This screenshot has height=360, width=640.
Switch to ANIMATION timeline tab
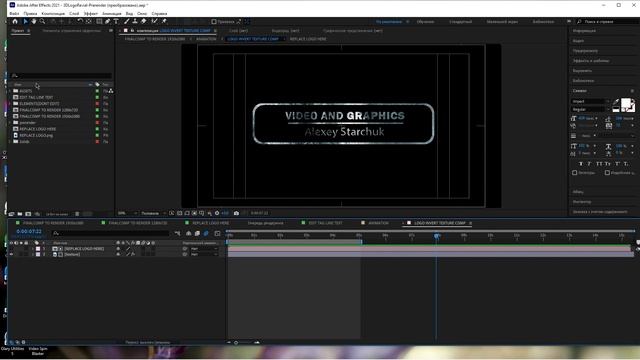pyautogui.click(x=378, y=223)
